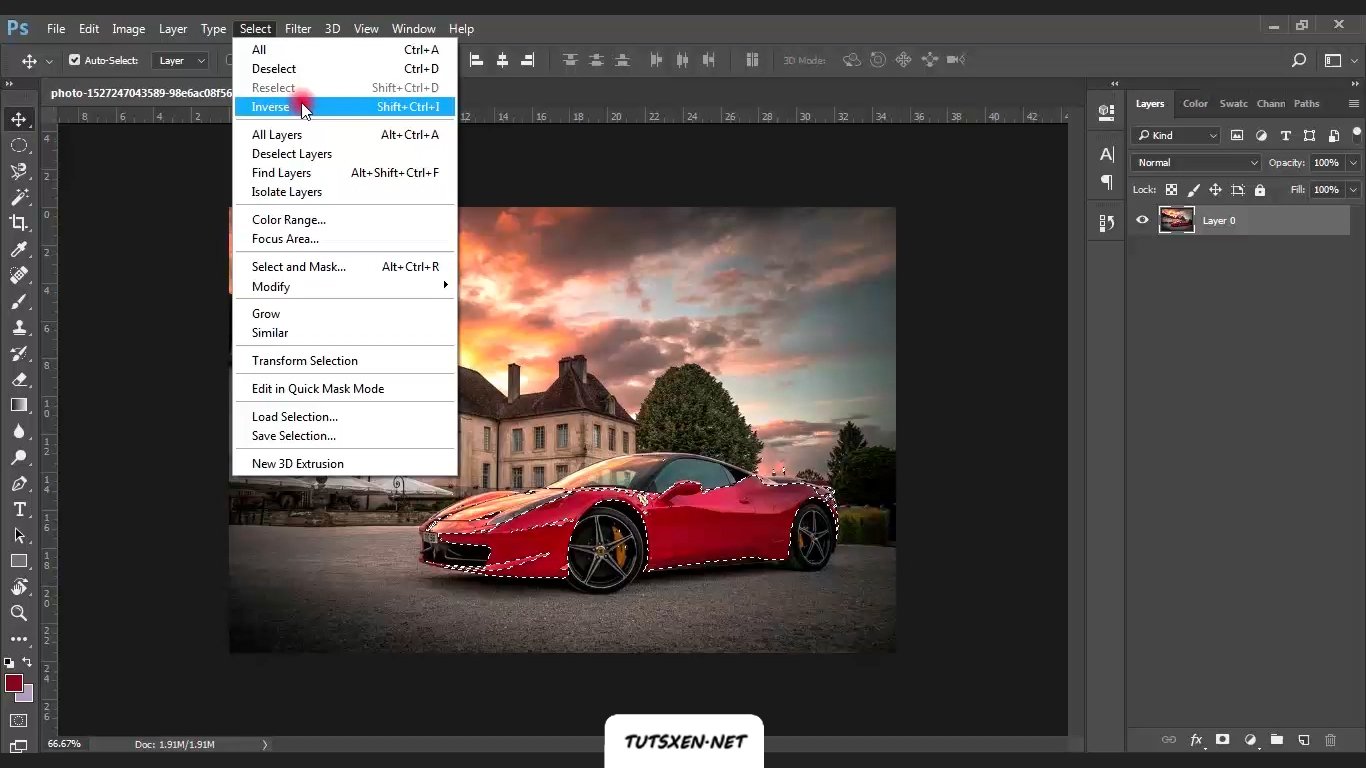Hide Layer 0 using the eye icon

[1142, 220]
